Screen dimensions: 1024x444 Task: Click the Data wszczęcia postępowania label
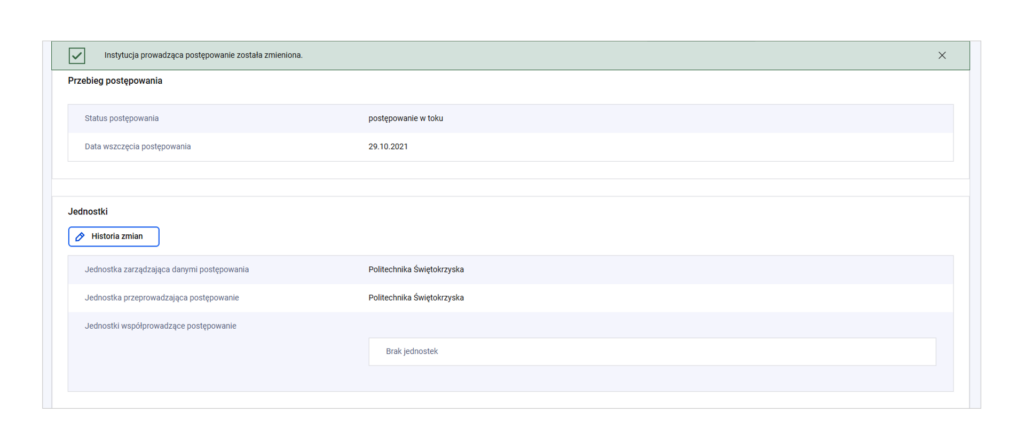coord(138,147)
